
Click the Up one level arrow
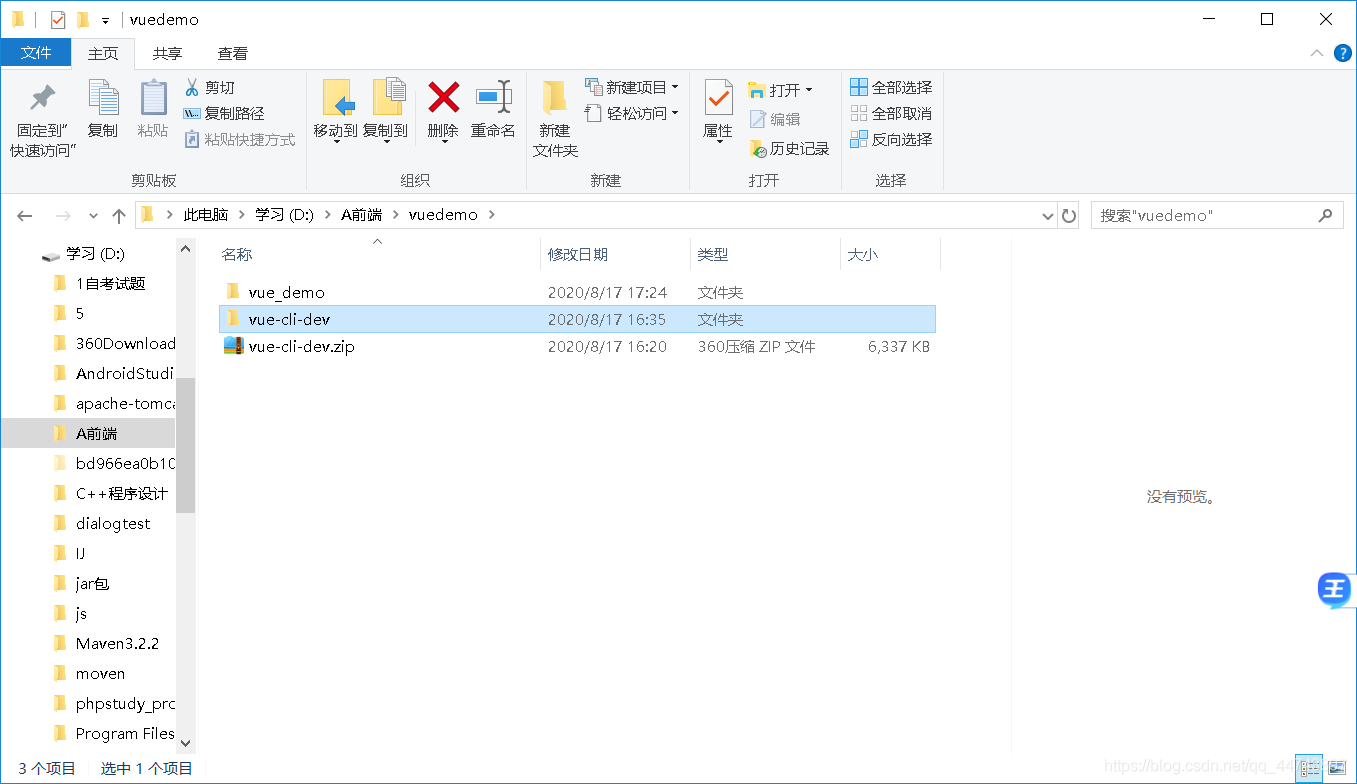coord(119,215)
